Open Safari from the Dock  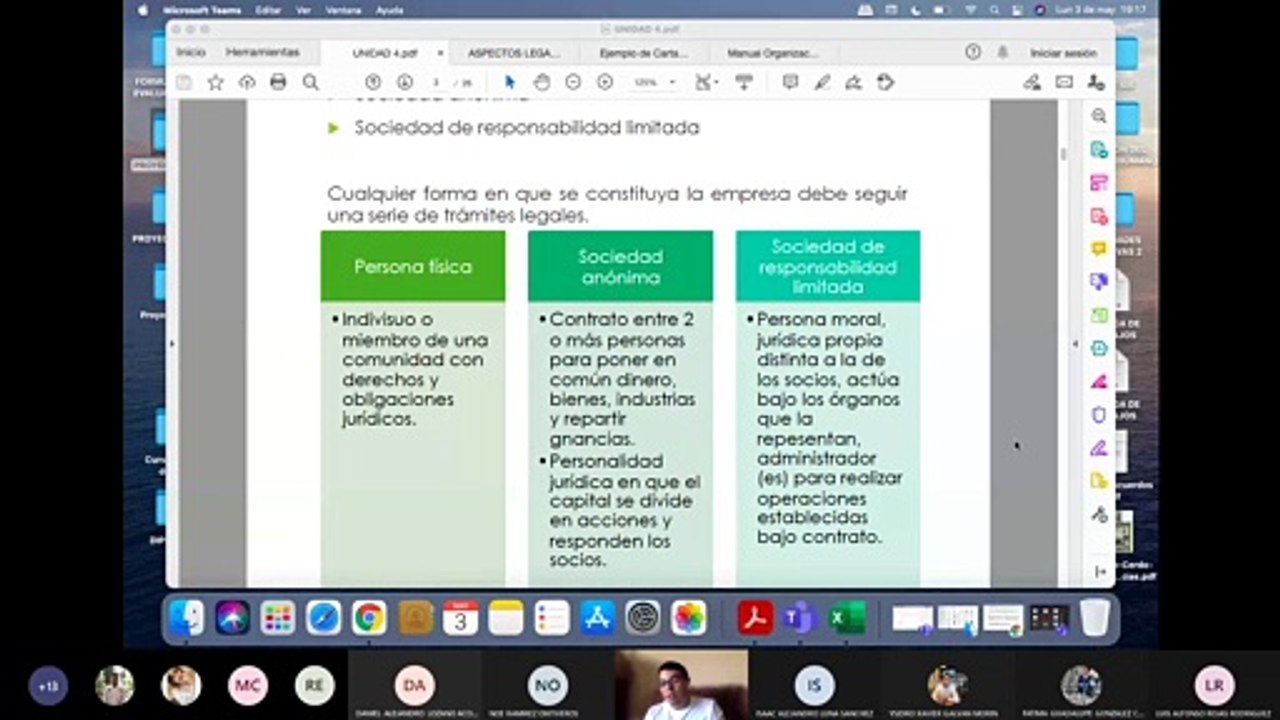point(323,618)
